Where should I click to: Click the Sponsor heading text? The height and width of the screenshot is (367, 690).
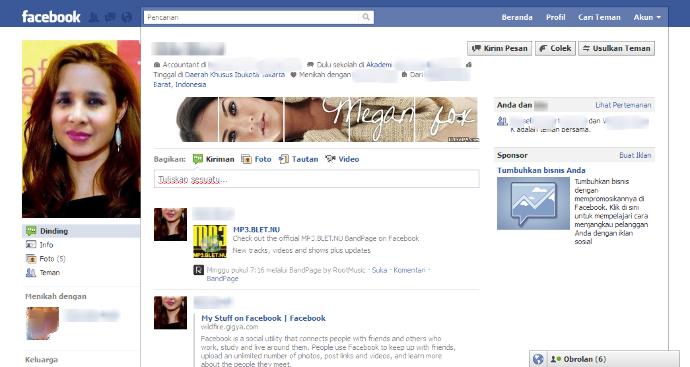[x=512, y=155]
